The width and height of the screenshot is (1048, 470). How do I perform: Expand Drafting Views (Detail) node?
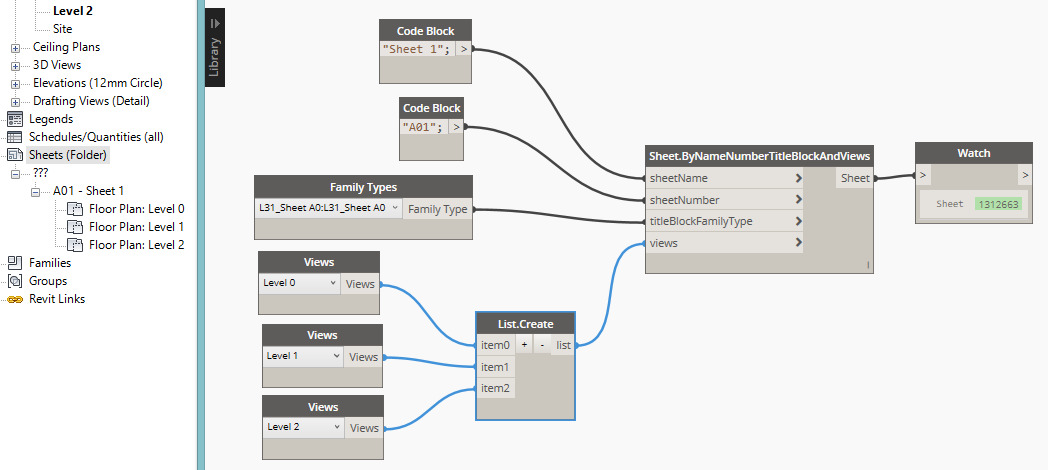tap(15, 102)
